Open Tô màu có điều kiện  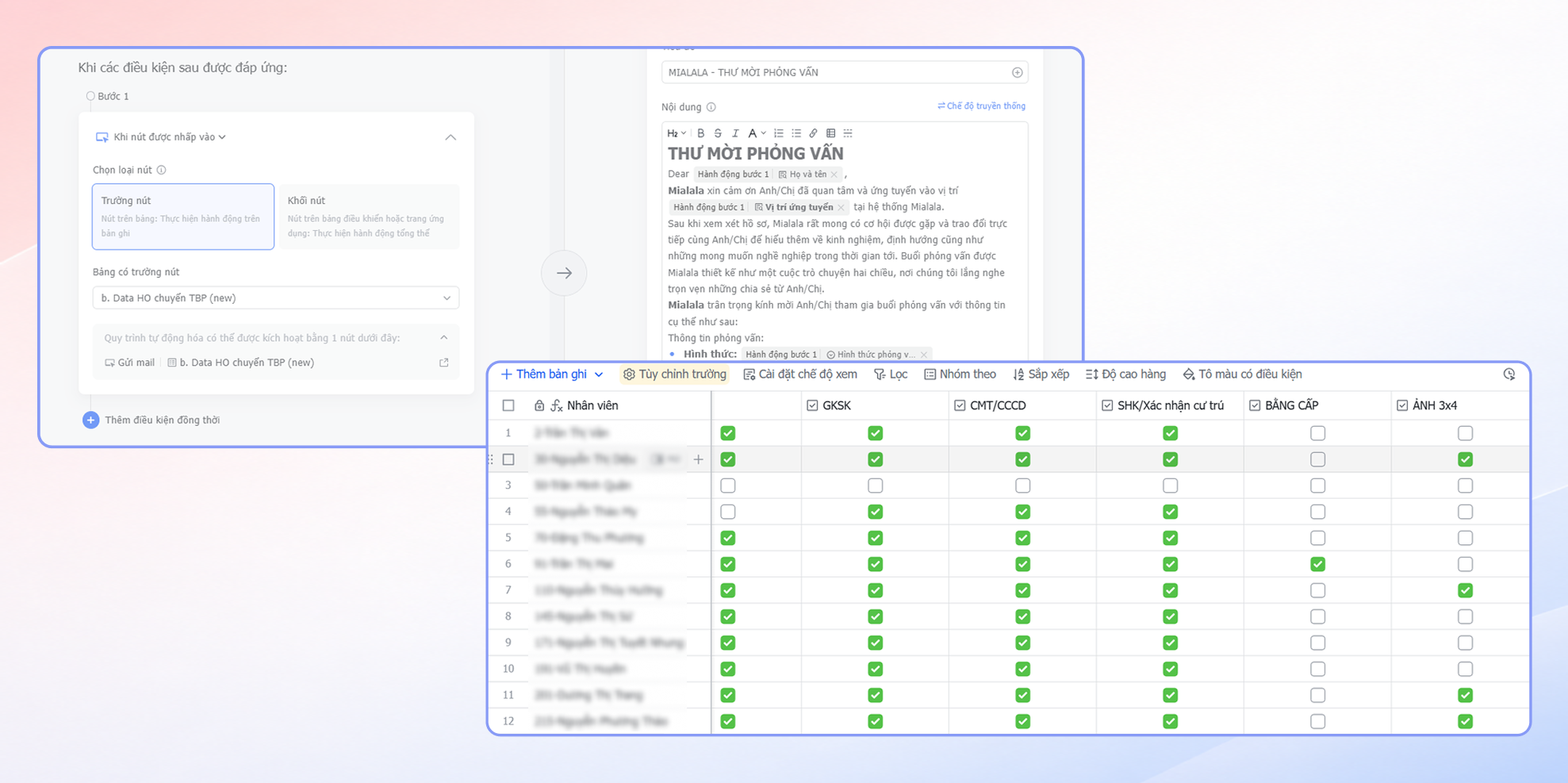[1242, 374]
